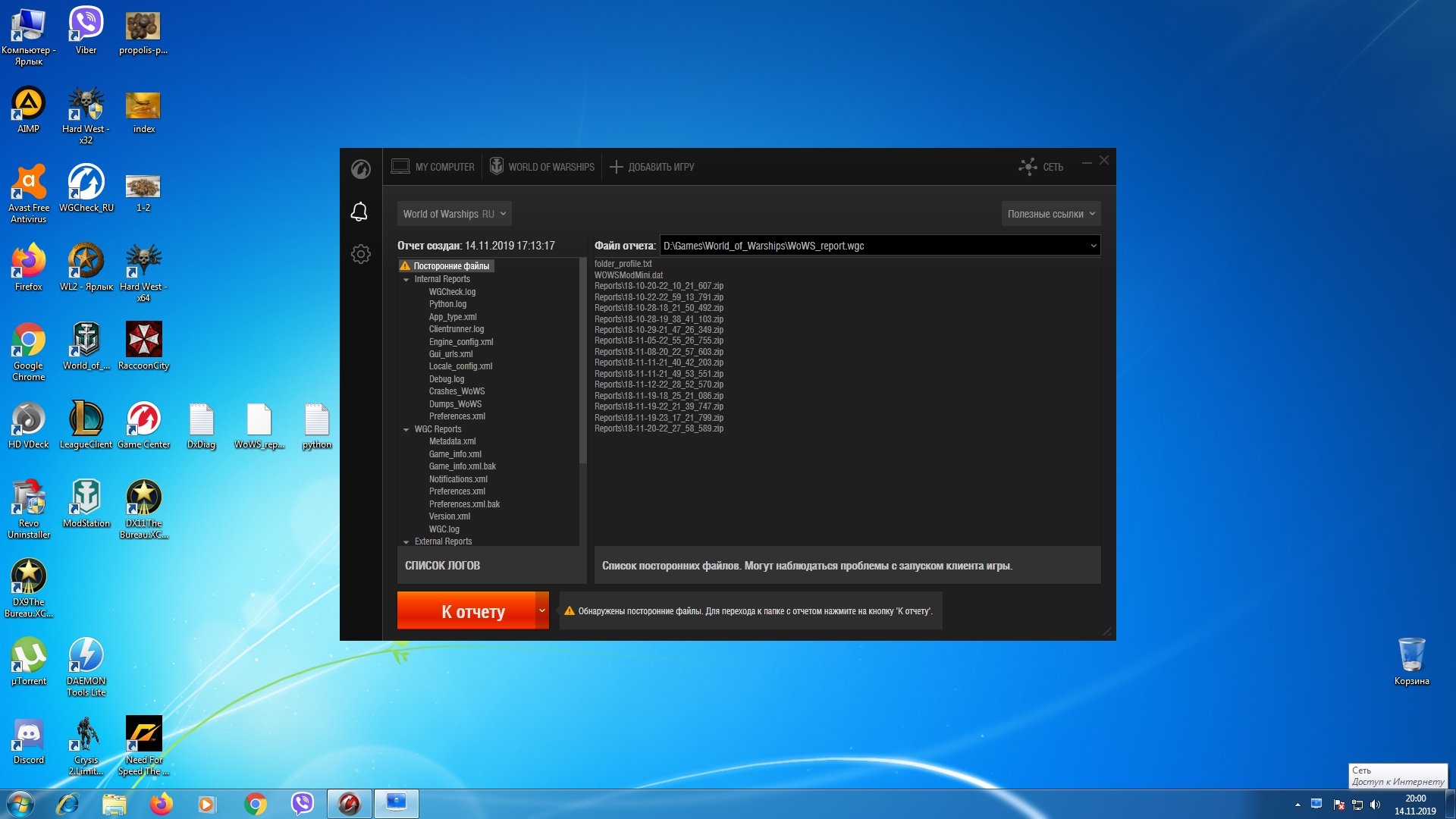The height and width of the screenshot is (819, 1456).
Task: Open the Viber icon in taskbar
Action: [303, 804]
